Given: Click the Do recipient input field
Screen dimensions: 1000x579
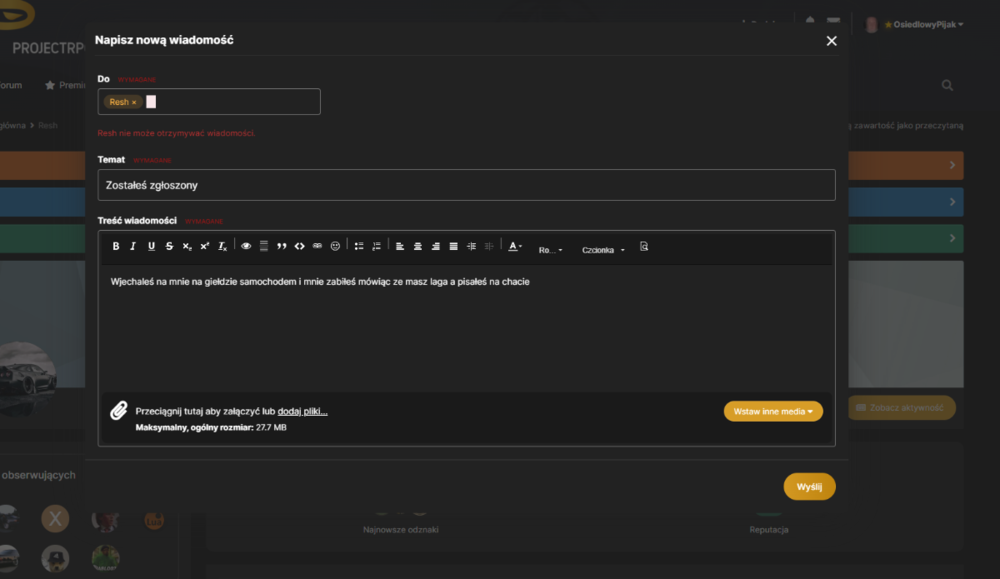Looking at the screenshot, I should tap(209, 101).
